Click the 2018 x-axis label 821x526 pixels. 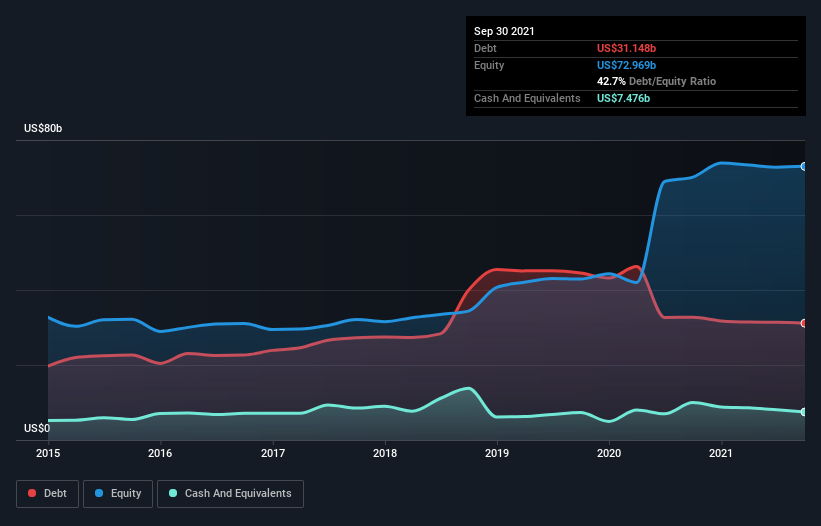coord(385,453)
